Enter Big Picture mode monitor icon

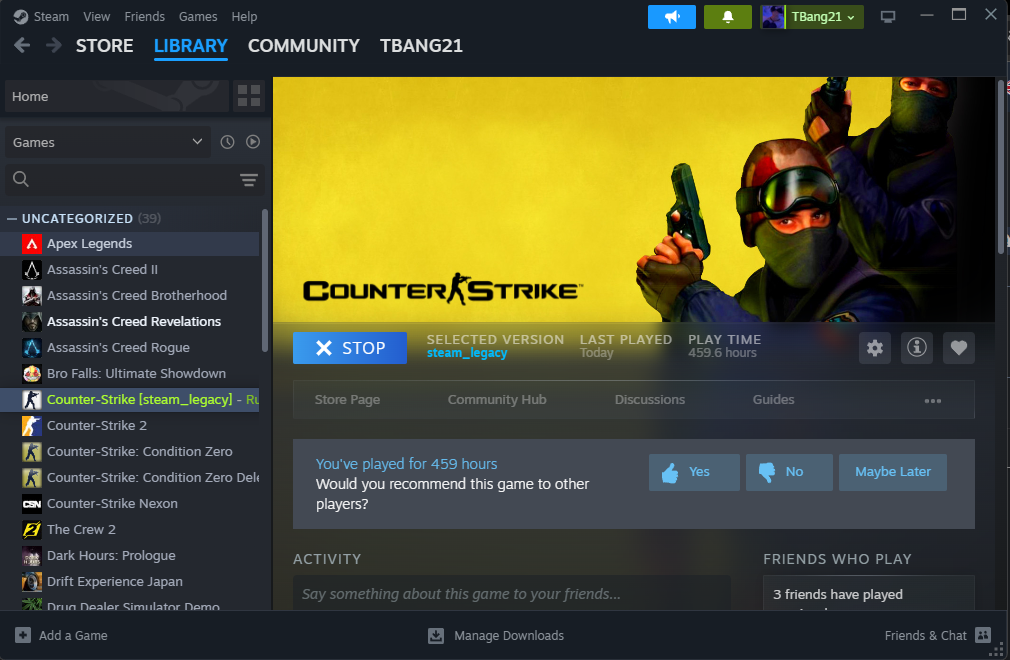[887, 17]
